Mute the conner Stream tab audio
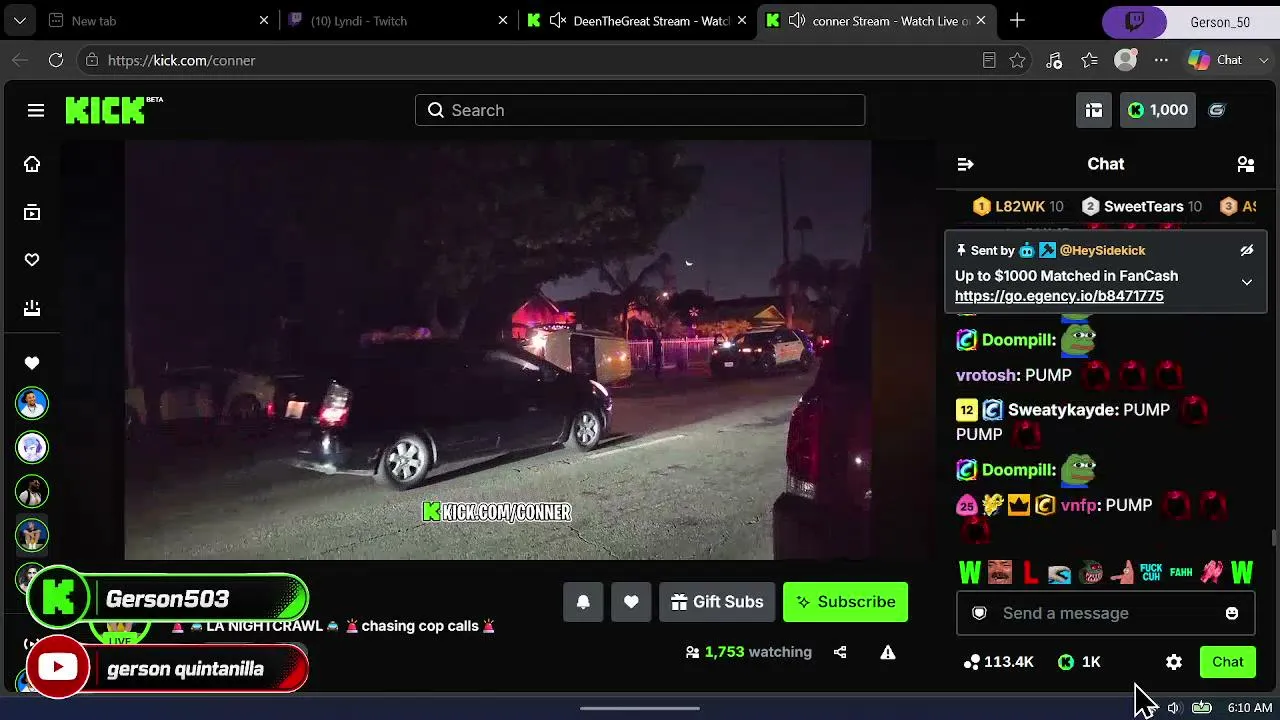Image resolution: width=1280 pixels, height=720 pixels. (x=797, y=21)
